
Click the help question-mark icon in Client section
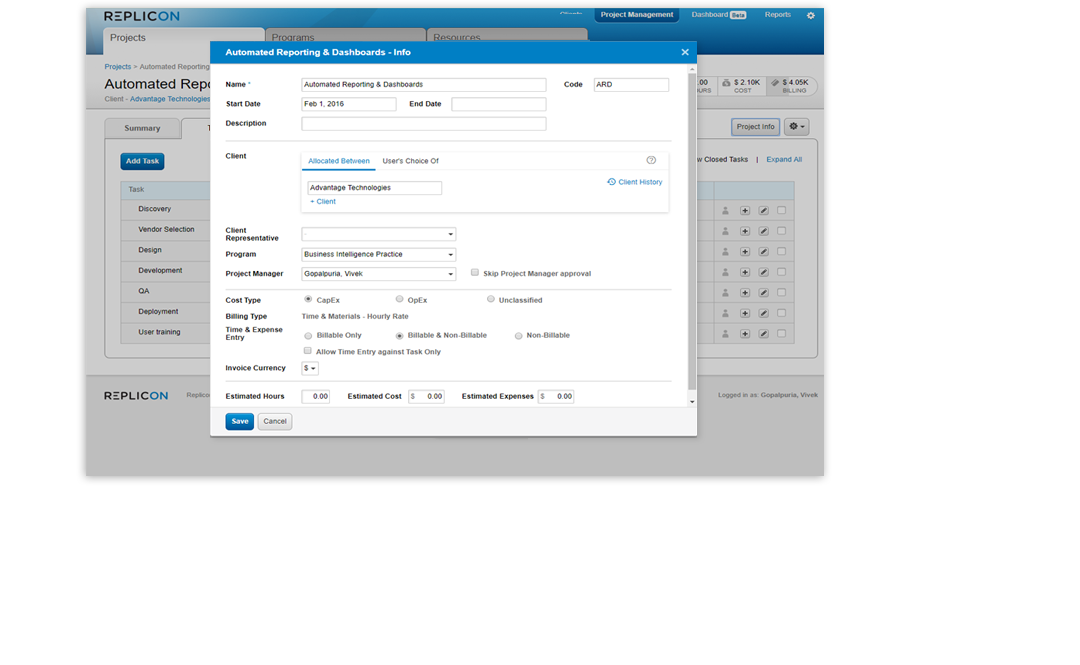(x=651, y=160)
